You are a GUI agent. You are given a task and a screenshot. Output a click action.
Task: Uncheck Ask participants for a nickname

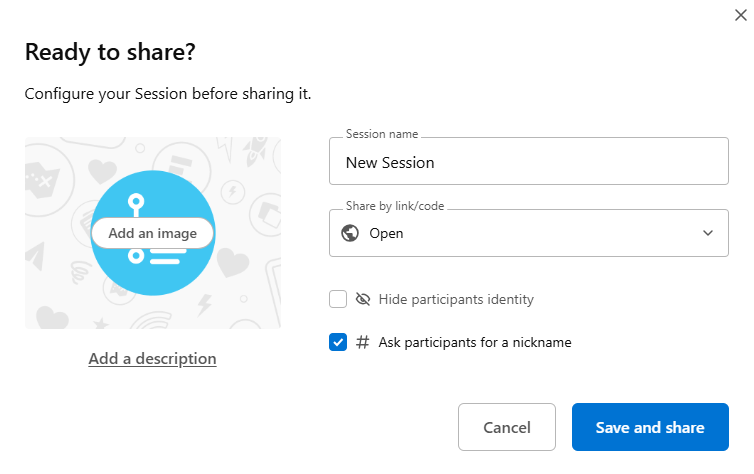[x=338, y=342]
